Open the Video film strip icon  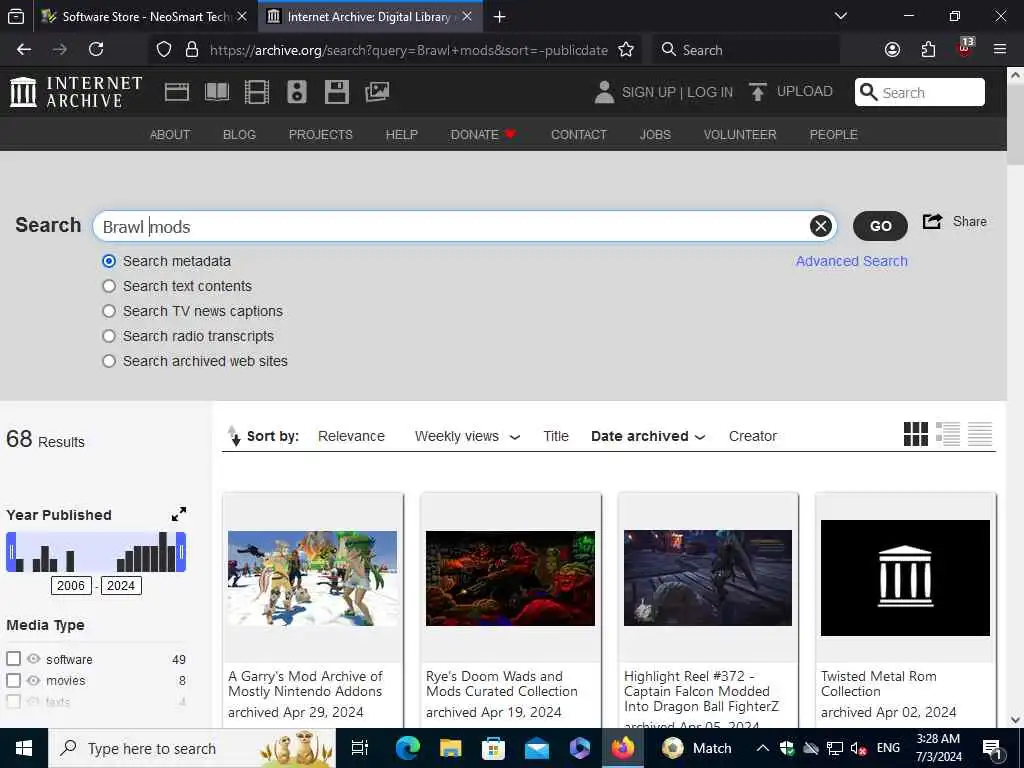coord(257,92)
